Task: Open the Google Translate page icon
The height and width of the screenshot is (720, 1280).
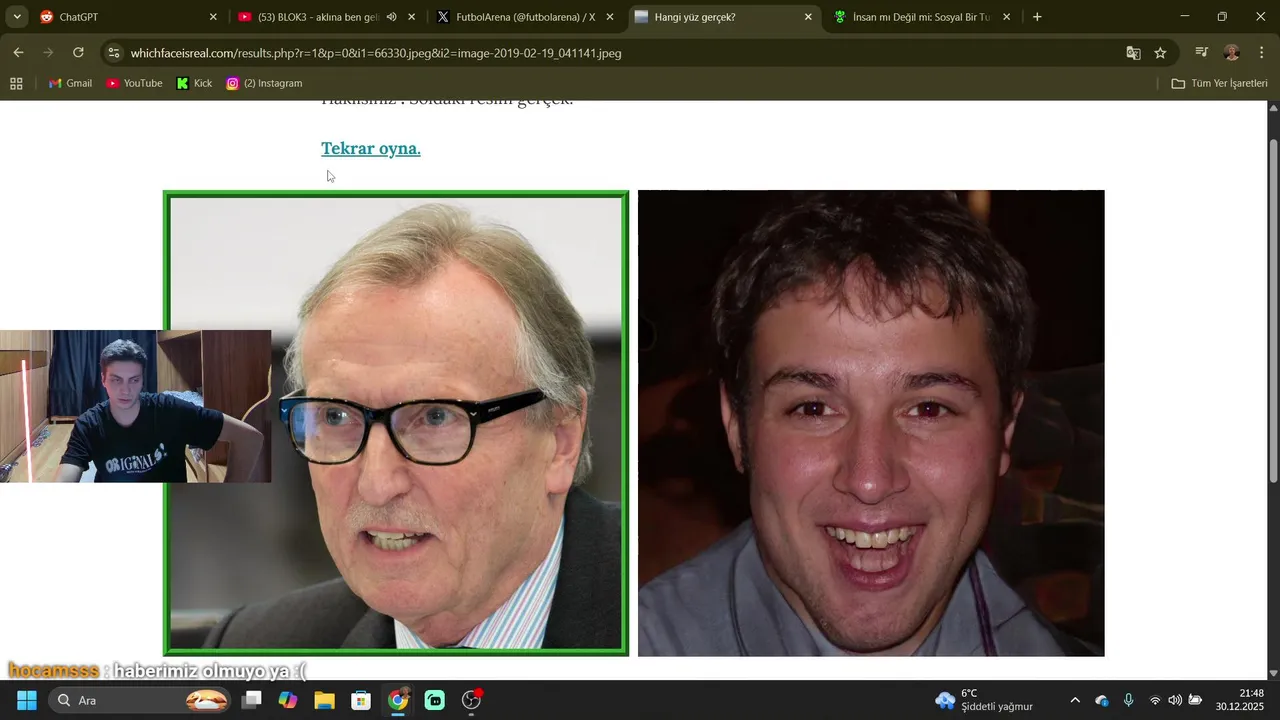Action: point(1133,53)
